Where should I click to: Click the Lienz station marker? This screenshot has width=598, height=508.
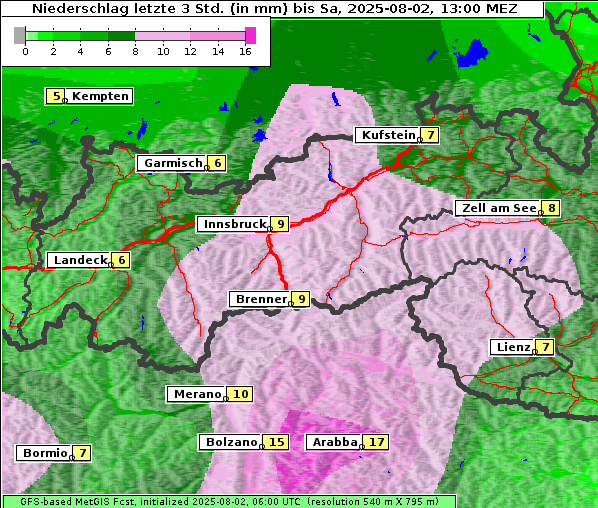(x=534, y=352)
